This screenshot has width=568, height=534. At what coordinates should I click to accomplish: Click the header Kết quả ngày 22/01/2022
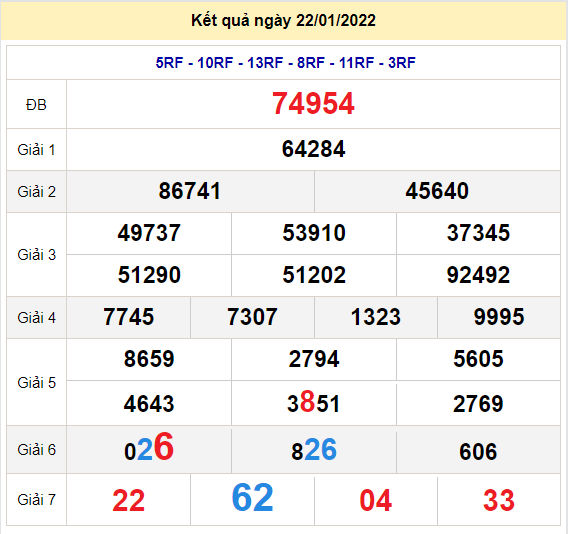click(x=283, y=21)
